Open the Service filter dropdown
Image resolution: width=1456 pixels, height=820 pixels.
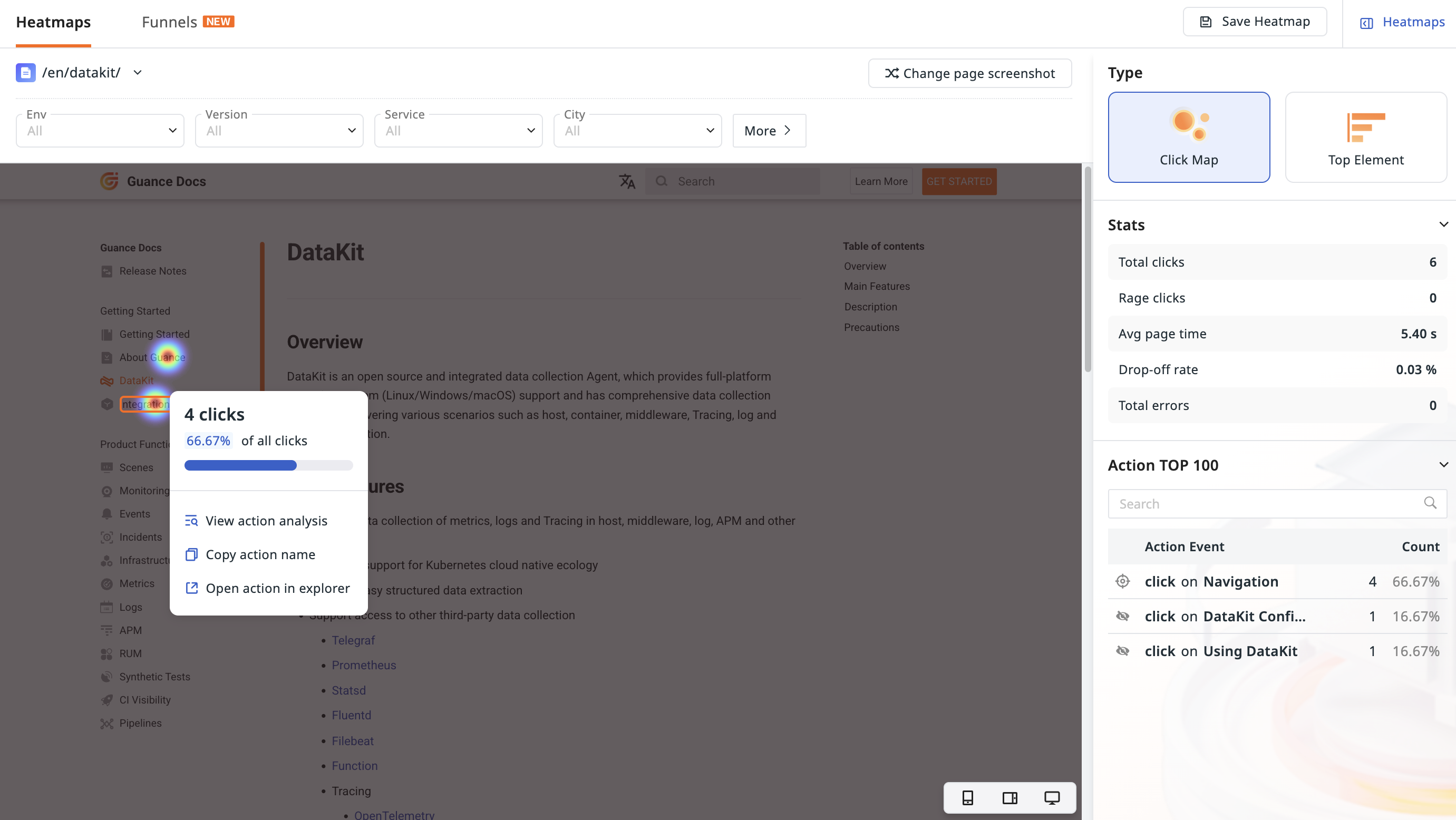(459, 131)
